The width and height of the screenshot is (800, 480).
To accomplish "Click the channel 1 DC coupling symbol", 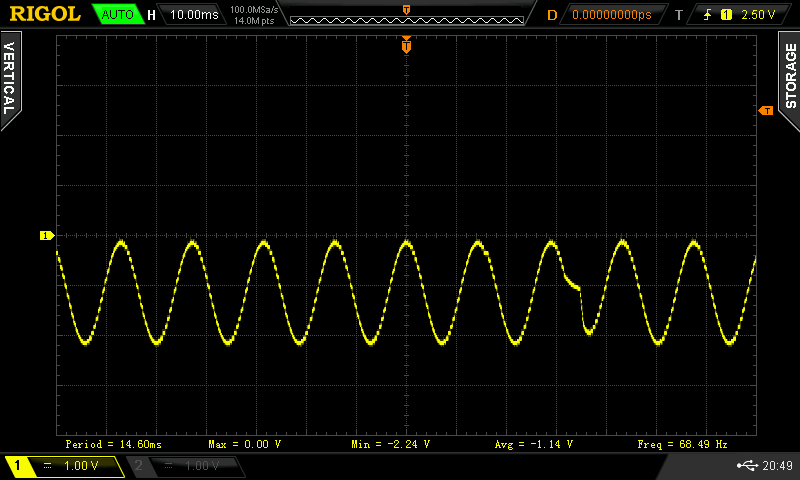I will point(47,466).
